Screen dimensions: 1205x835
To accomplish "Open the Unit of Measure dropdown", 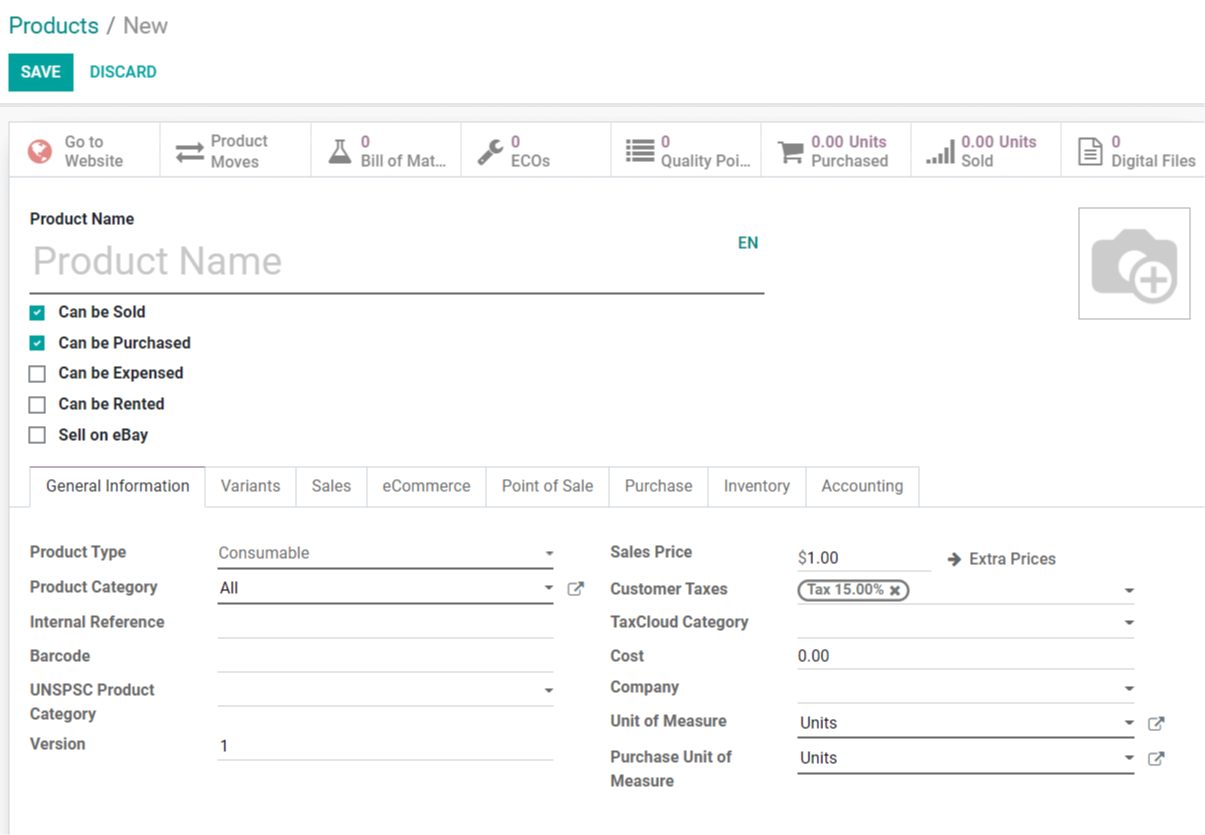I will 1128,723.
